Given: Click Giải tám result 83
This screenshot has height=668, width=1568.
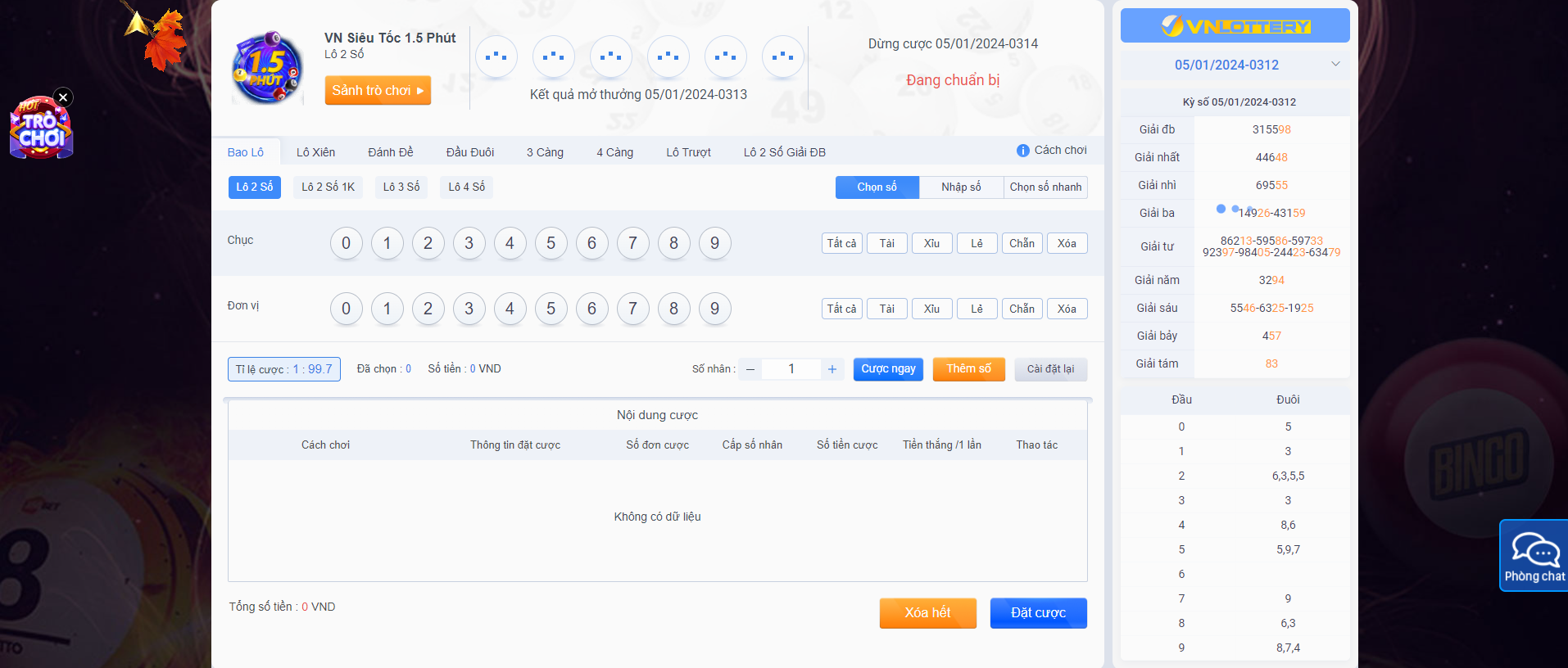Looking at the screenshot, I should pyautogui.click(x=1271, y=363).
